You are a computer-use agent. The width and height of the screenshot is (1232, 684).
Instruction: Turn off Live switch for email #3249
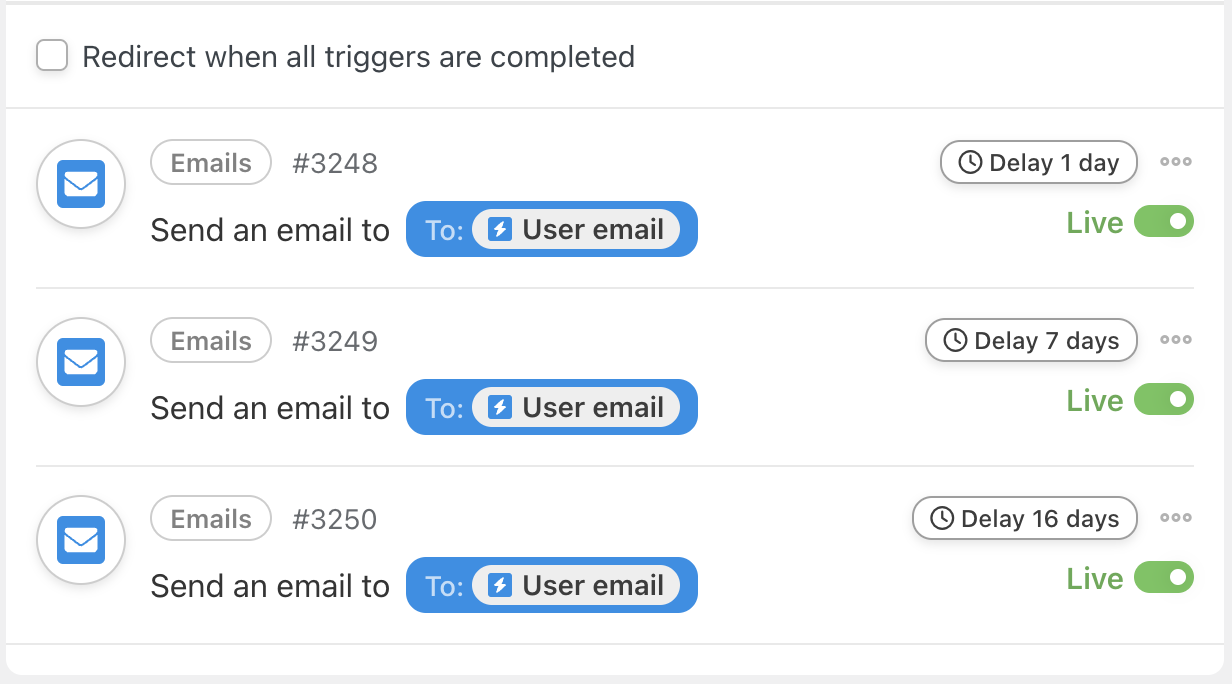[x=1164, y=400]
